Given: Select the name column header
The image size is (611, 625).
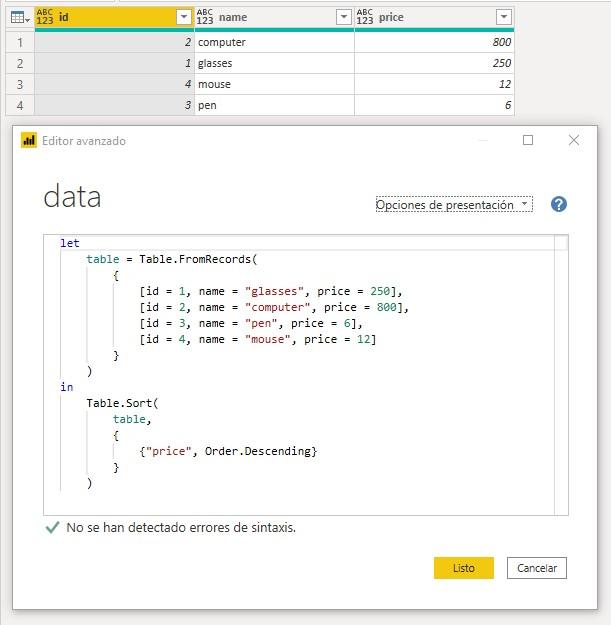Looking at the screenshot, I should click(x=274, y=18).
